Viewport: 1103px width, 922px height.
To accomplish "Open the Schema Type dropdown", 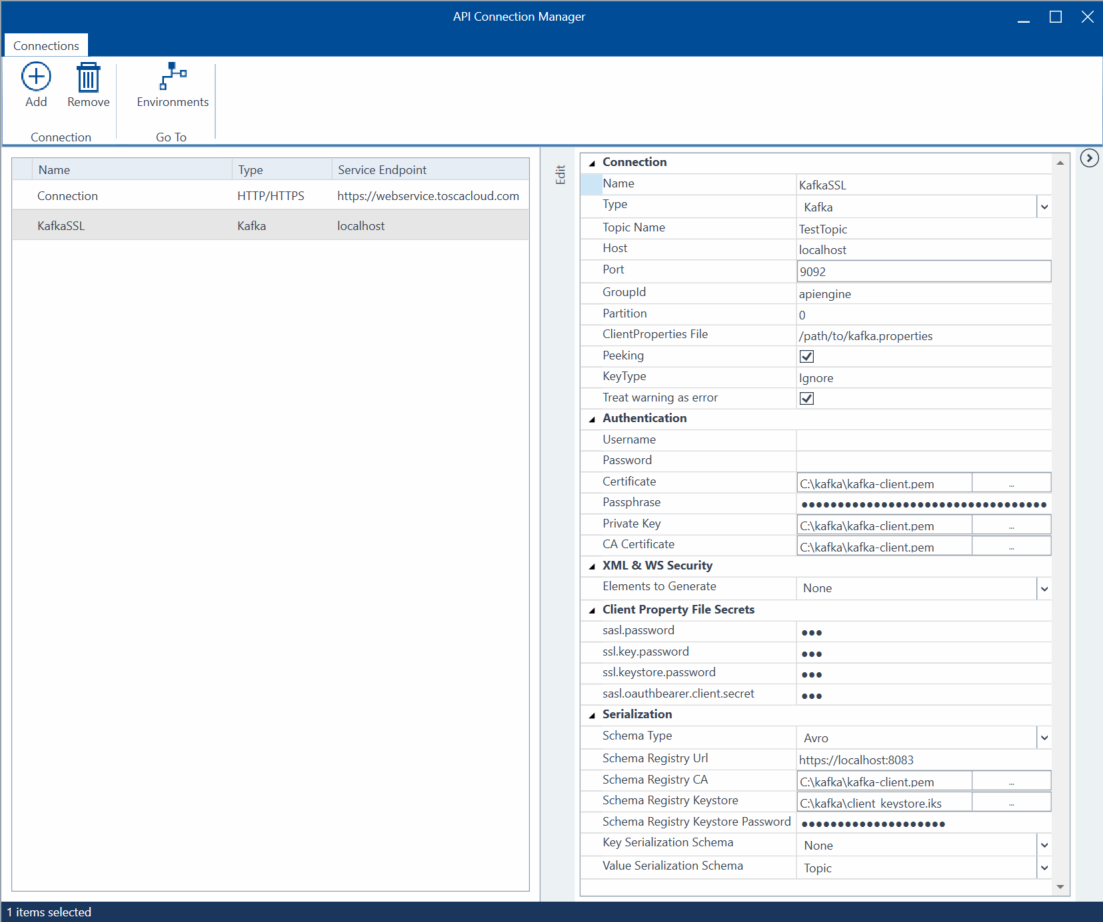I will [1043, 738].
